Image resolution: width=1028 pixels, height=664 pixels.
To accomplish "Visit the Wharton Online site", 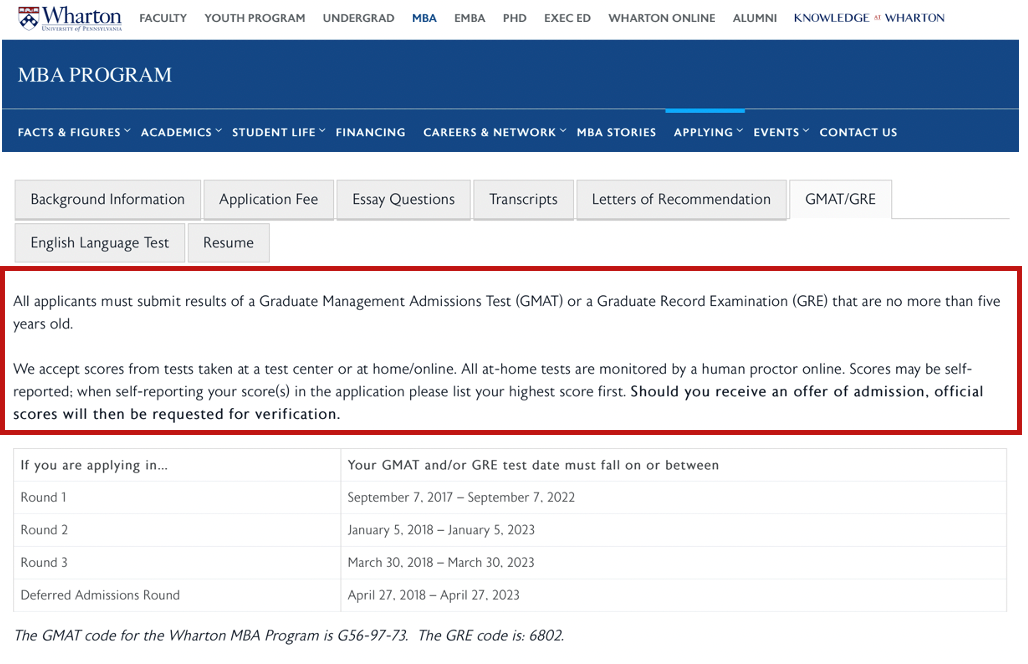I will [662, 18].
